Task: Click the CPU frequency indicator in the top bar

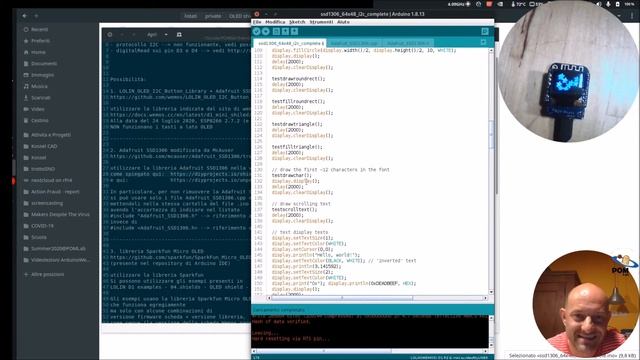Action: coord(459,4)
